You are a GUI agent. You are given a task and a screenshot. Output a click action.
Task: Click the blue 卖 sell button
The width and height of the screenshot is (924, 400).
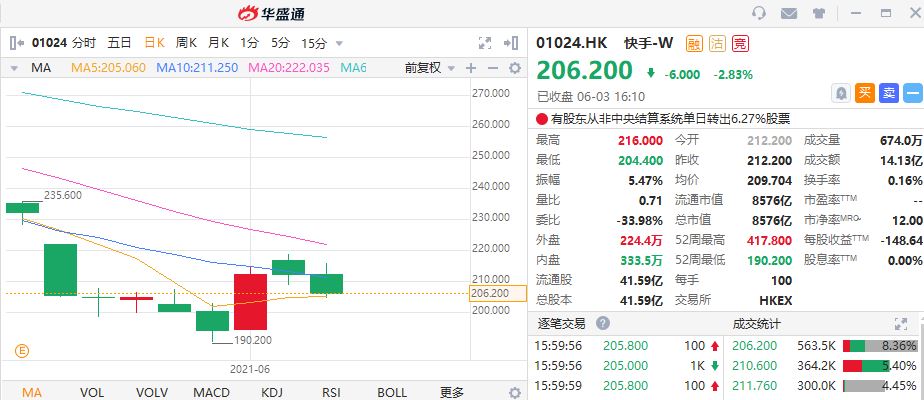point(888,93)
